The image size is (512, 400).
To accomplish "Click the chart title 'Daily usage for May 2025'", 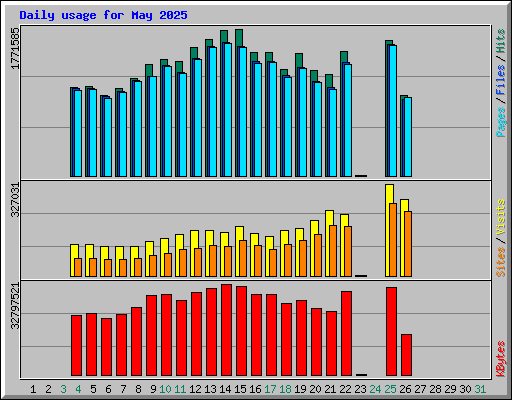I will (x=103, y=15).
